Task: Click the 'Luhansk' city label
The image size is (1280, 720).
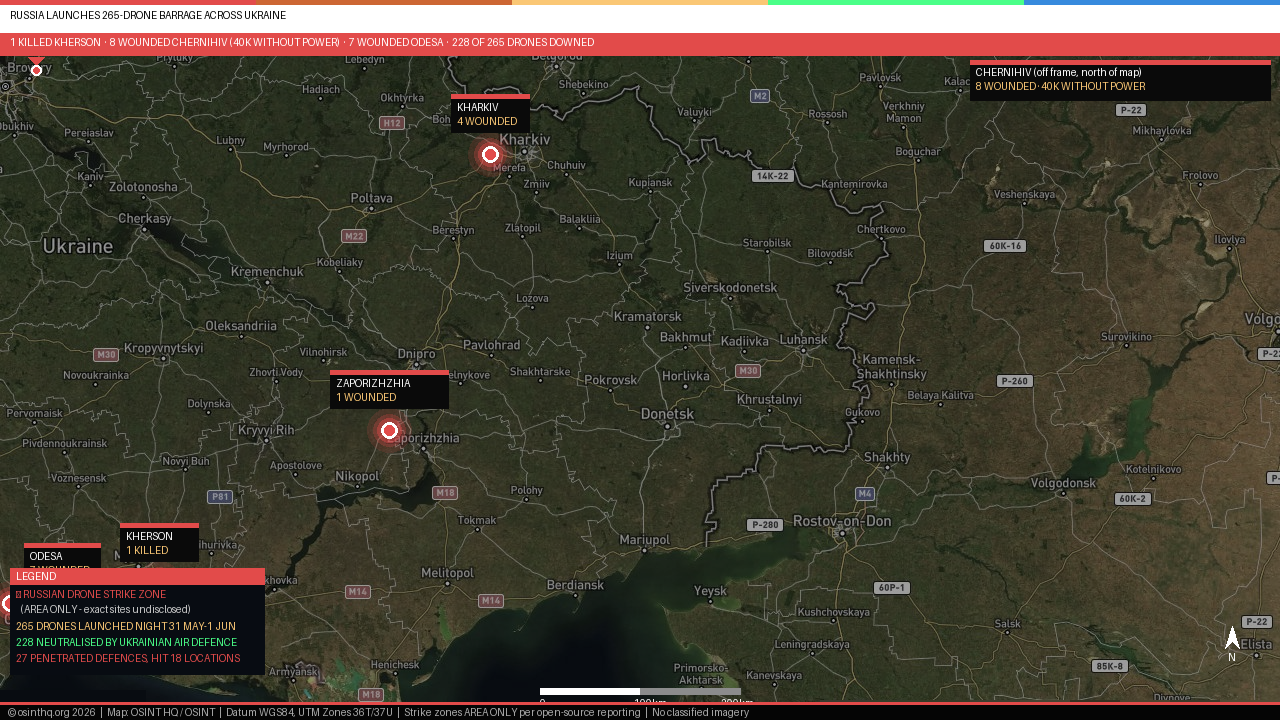Action: click(x=804, y=340)
